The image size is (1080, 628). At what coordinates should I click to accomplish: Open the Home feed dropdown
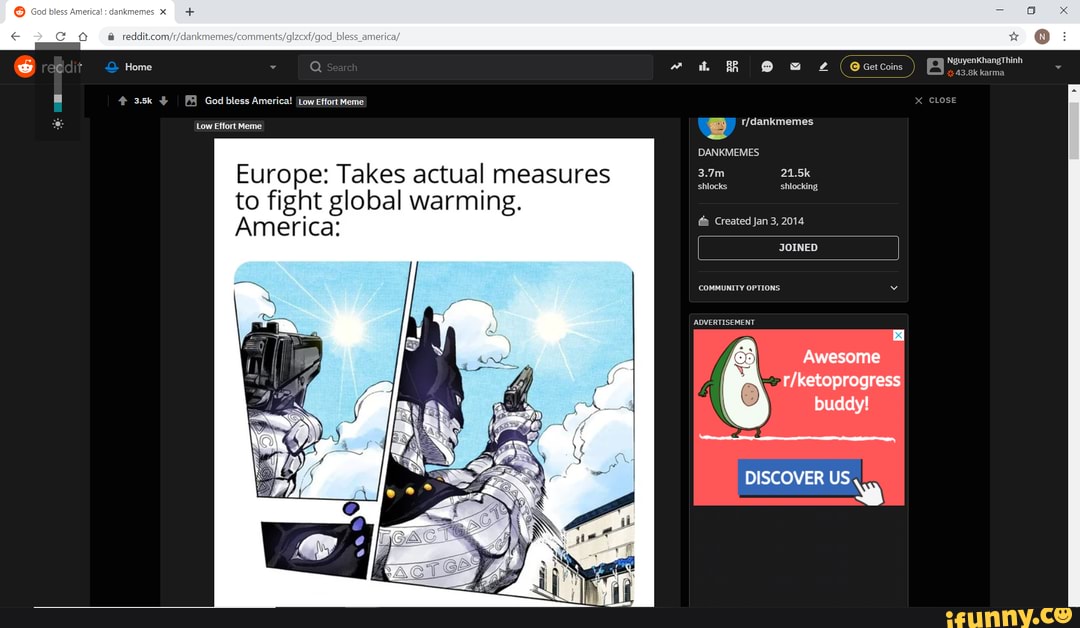tap(191, 67)
